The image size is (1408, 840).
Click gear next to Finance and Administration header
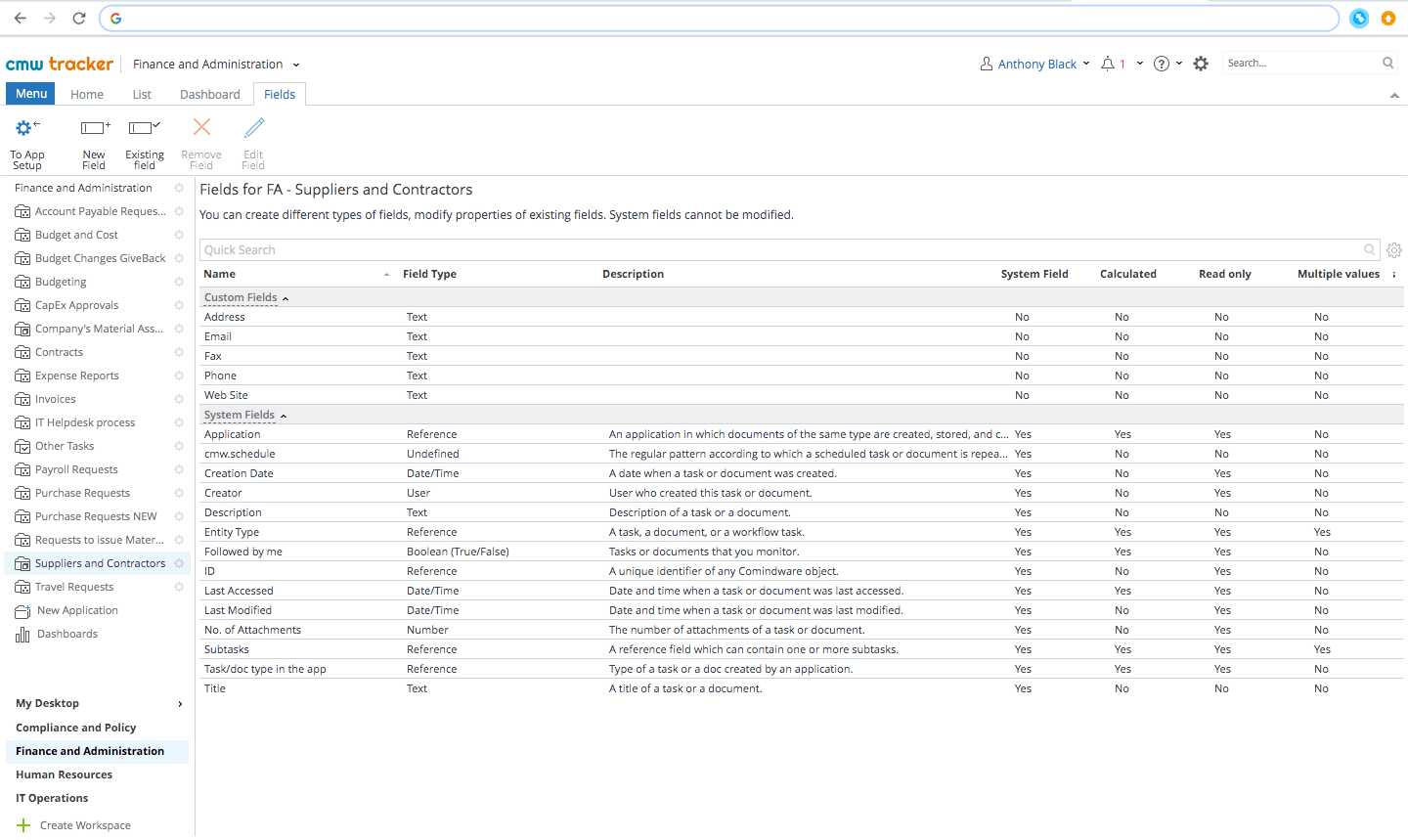(179, 188)
